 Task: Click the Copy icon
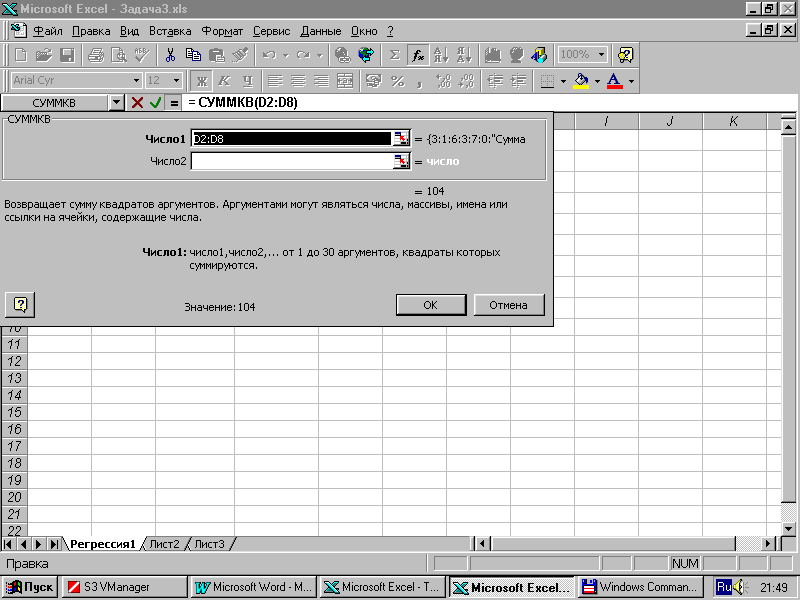[x=193, y=55]
